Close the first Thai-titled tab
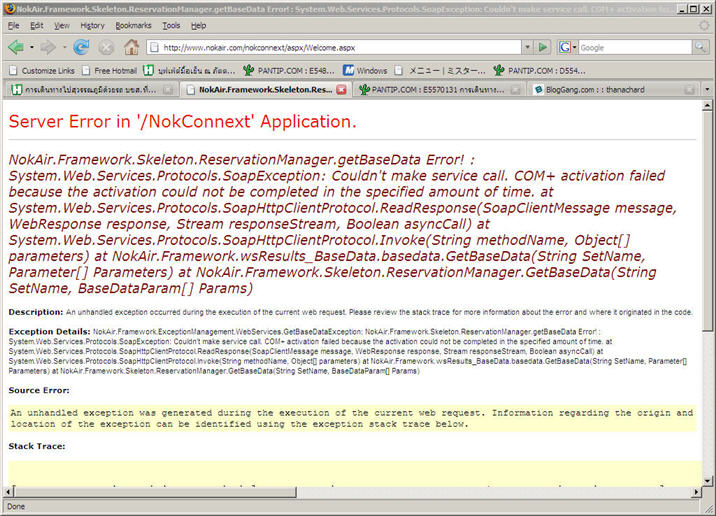Image resolution: width=716 pixels, height=516 pixels. pos(168,90)
